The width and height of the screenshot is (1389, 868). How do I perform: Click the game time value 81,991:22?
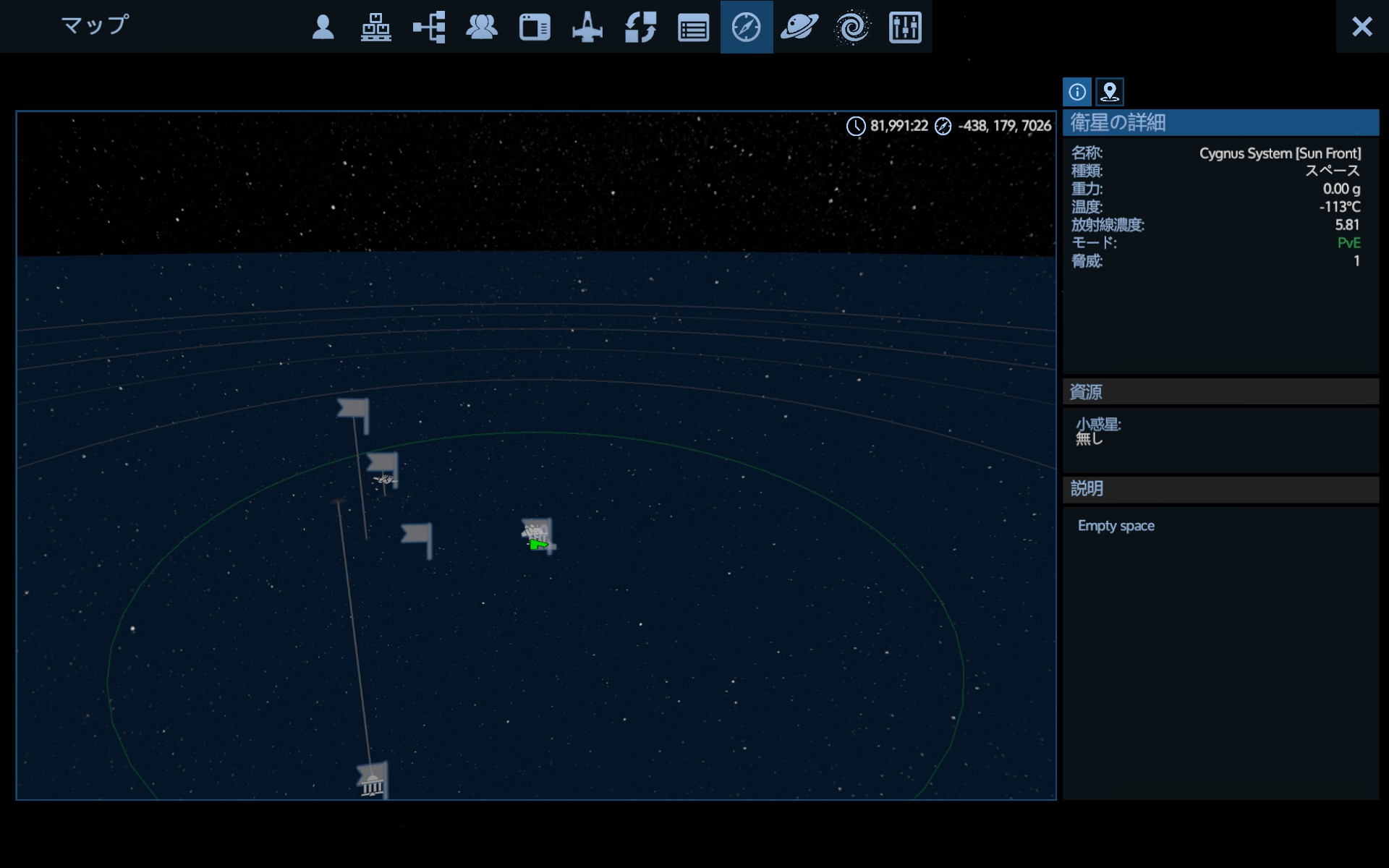click(x=899, y=126)
